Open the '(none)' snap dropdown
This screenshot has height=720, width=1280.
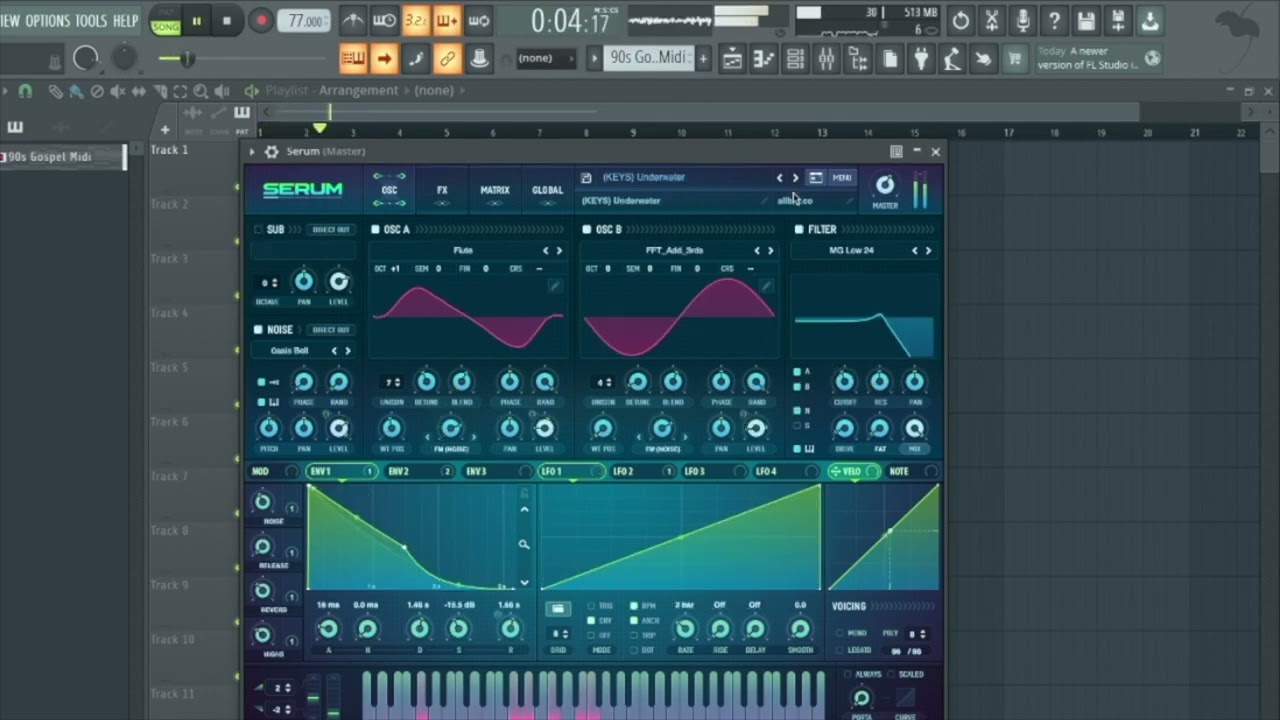546,58
